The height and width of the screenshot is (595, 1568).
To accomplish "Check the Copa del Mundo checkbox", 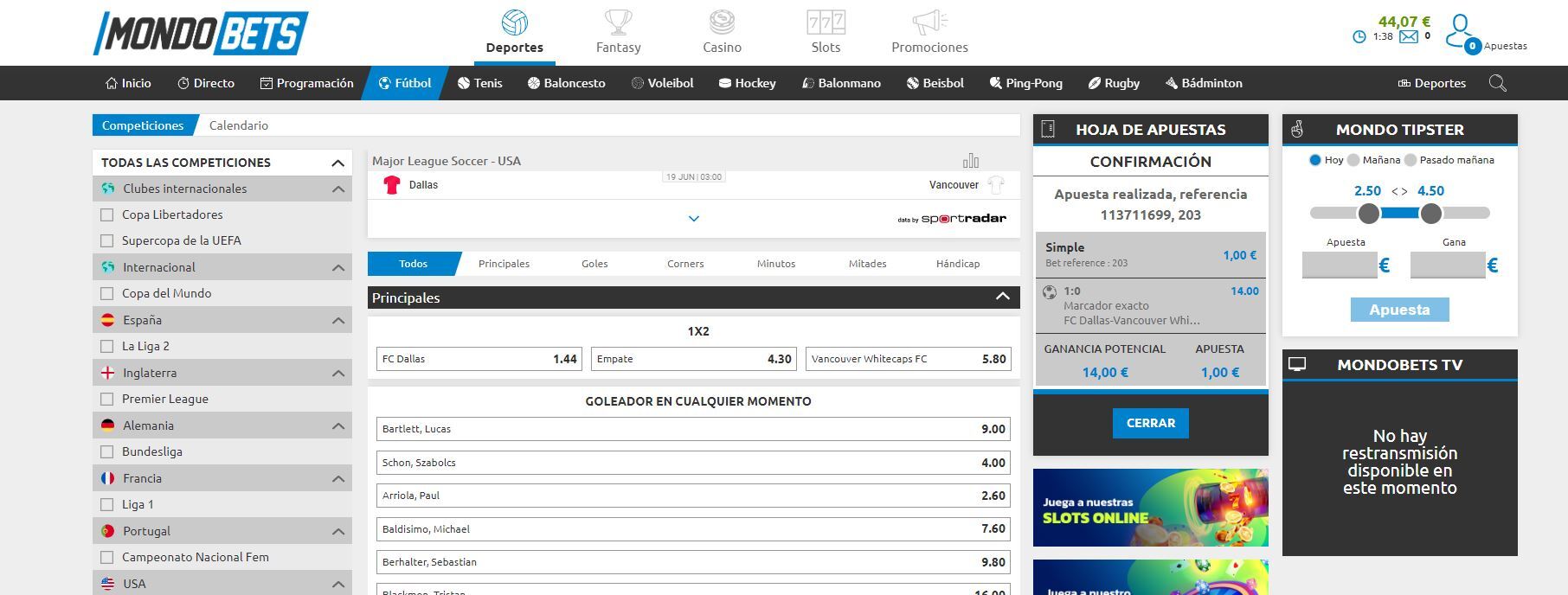I will coord(107,293).
